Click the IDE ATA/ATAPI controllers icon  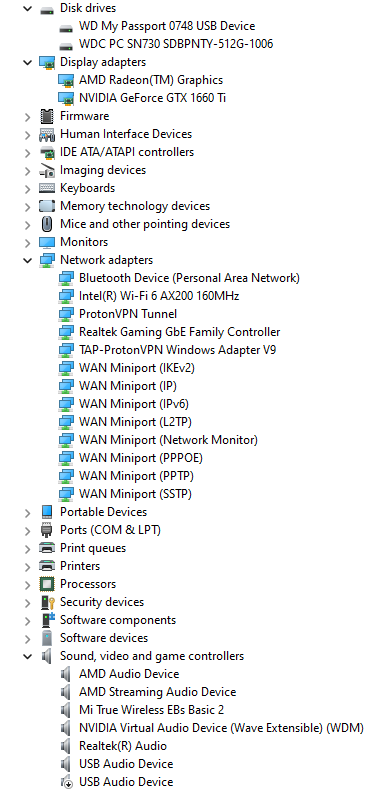tap(47, 152)
